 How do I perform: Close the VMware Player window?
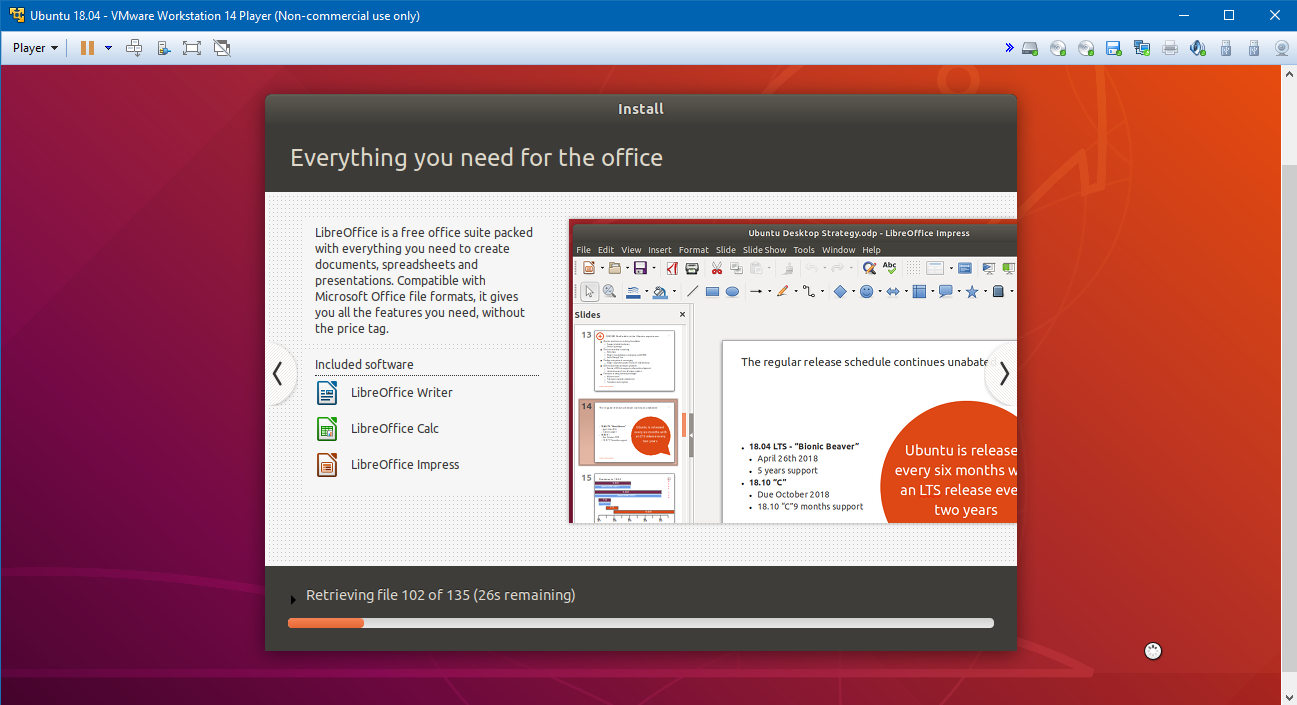(x=1274, y=15)
